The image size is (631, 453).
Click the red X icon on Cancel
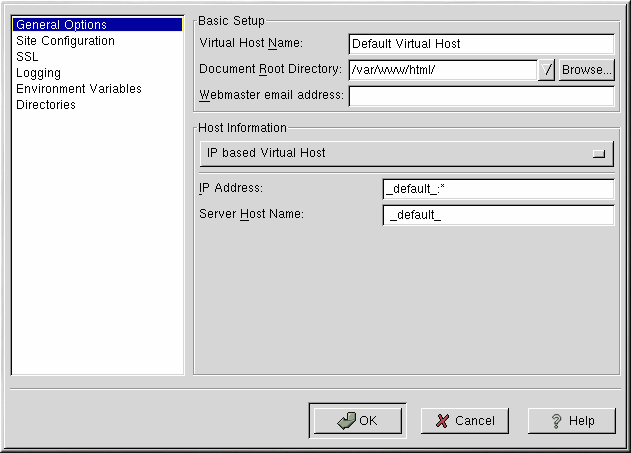[442, 421]
